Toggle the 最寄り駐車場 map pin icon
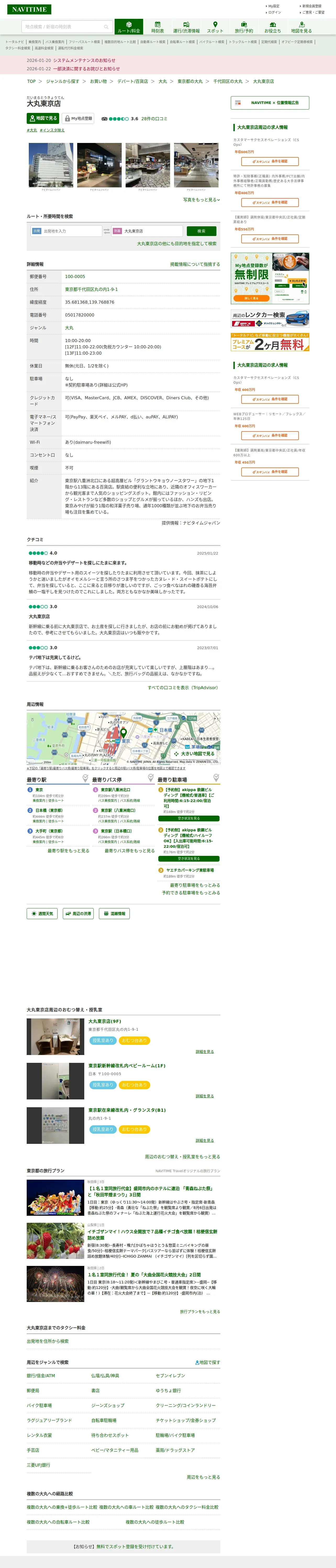The width and height of the screenshot is (336, 1568). (216, 778)
